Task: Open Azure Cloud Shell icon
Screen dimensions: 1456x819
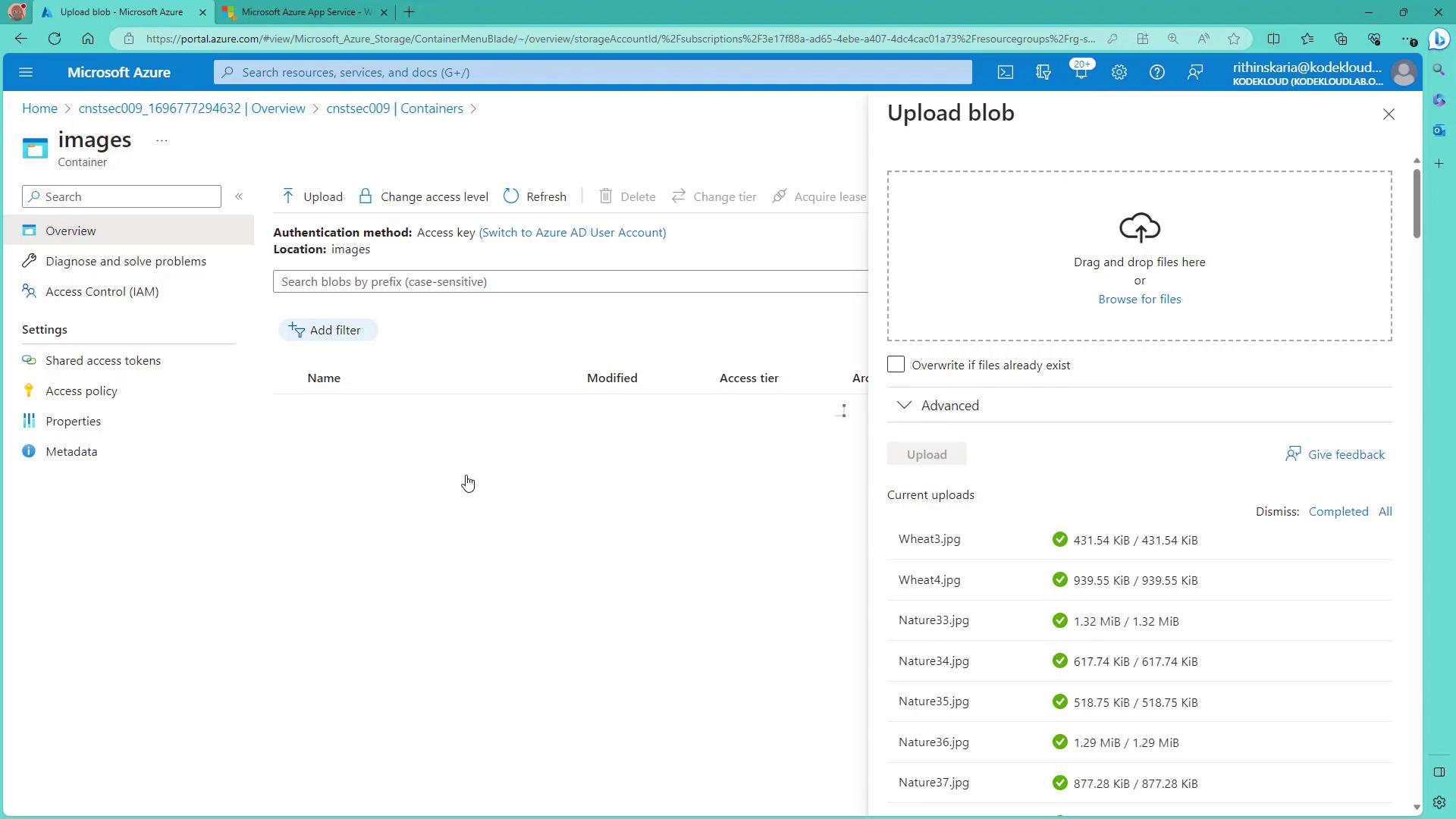Action: [1005, 72]
